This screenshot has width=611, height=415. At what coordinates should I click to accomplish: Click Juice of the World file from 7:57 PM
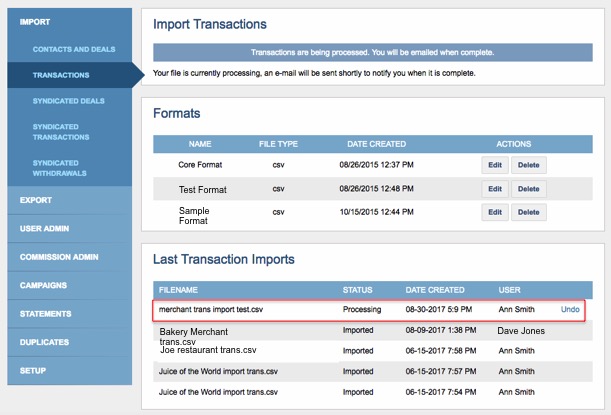point(218,371)
